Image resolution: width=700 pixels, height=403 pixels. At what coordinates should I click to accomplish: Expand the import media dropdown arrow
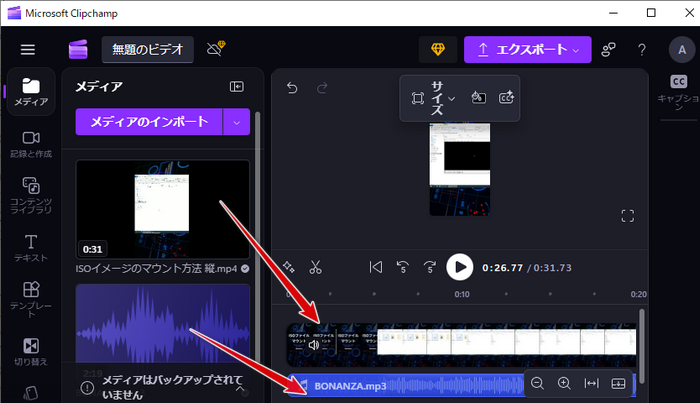coord(237,121)
